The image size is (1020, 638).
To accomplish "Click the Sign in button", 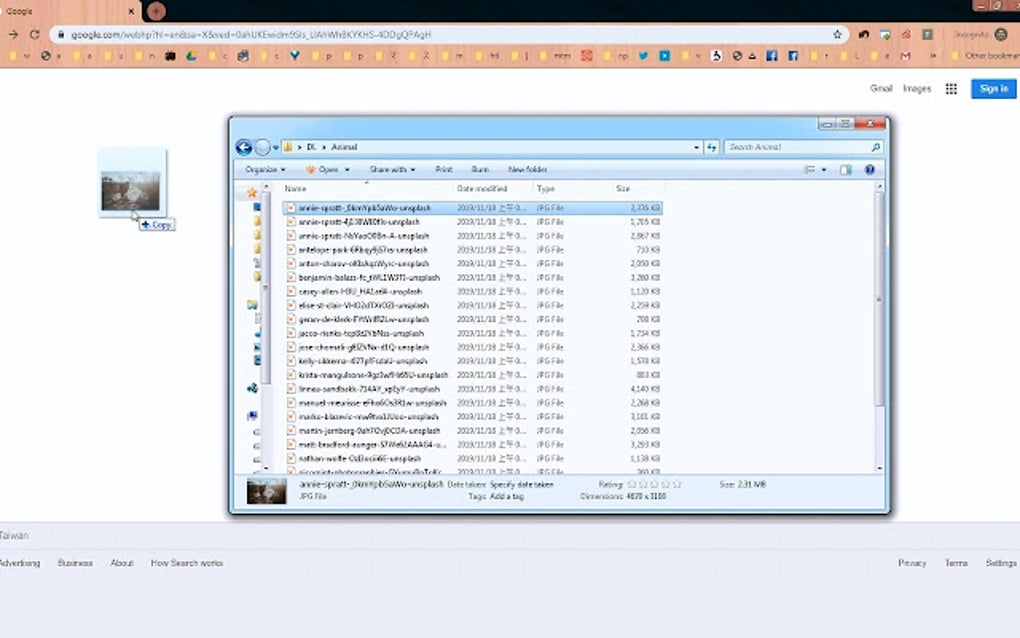I will click(991, 89).
